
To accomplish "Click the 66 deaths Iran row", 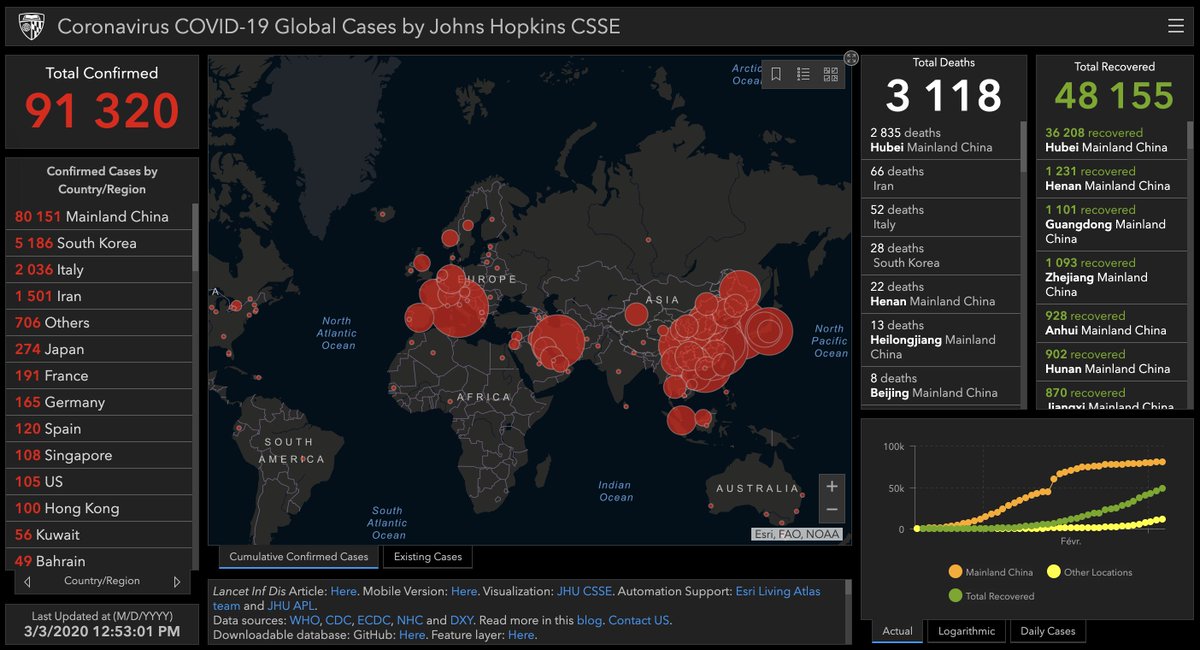I will pos(941,179).
